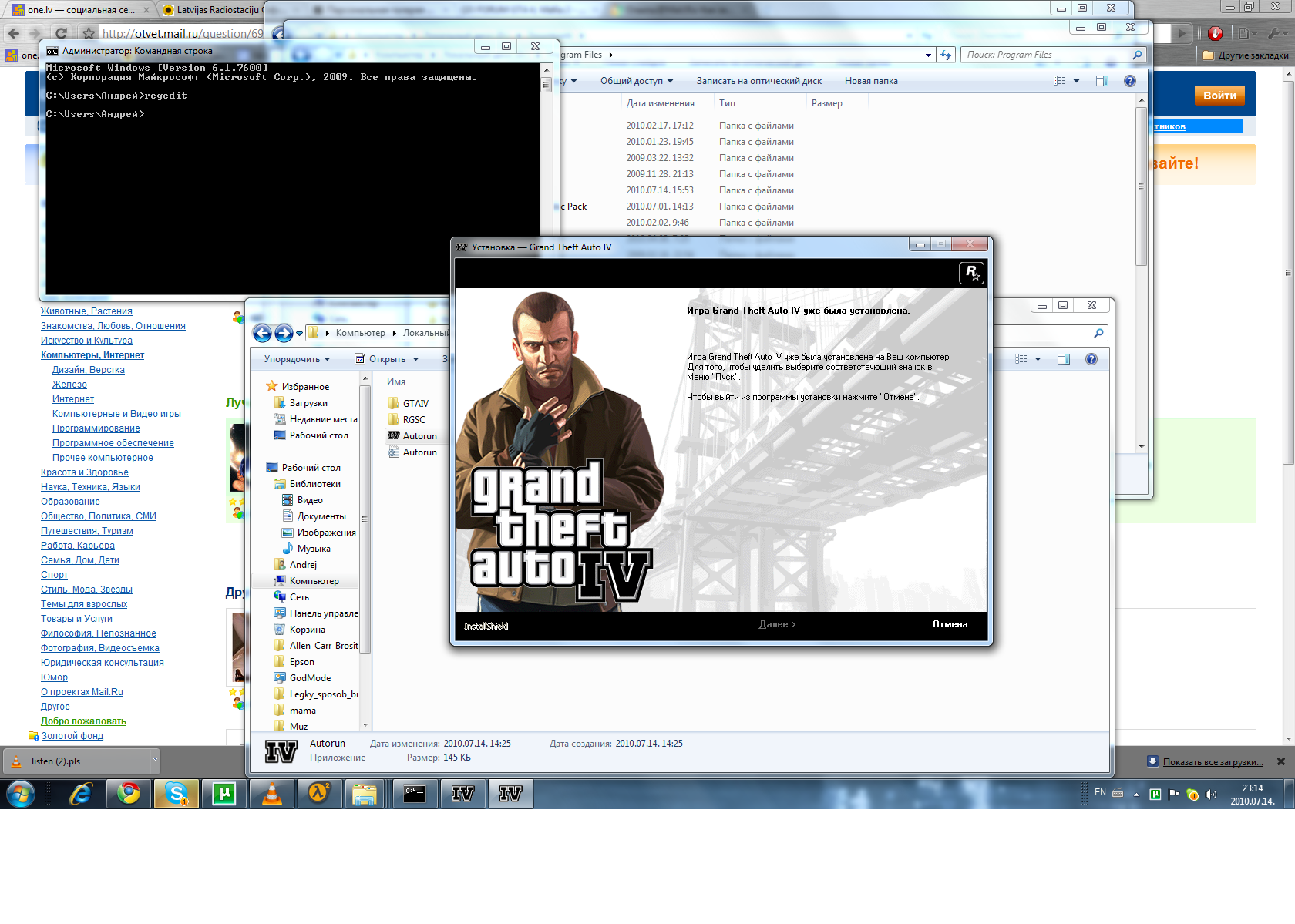This screenshot has width=1295, height=924.
Task: Select the GTAIV folder in file list
Action: pyautogui.click(x=415, y=404)
